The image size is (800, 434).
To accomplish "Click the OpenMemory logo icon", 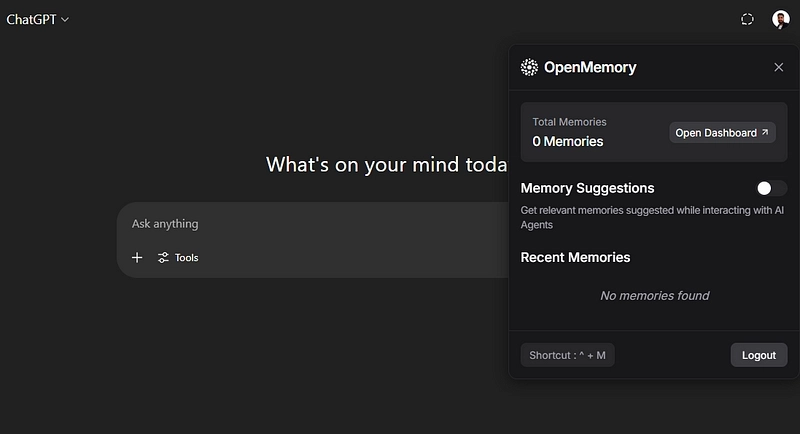I will tap(529, 67).
